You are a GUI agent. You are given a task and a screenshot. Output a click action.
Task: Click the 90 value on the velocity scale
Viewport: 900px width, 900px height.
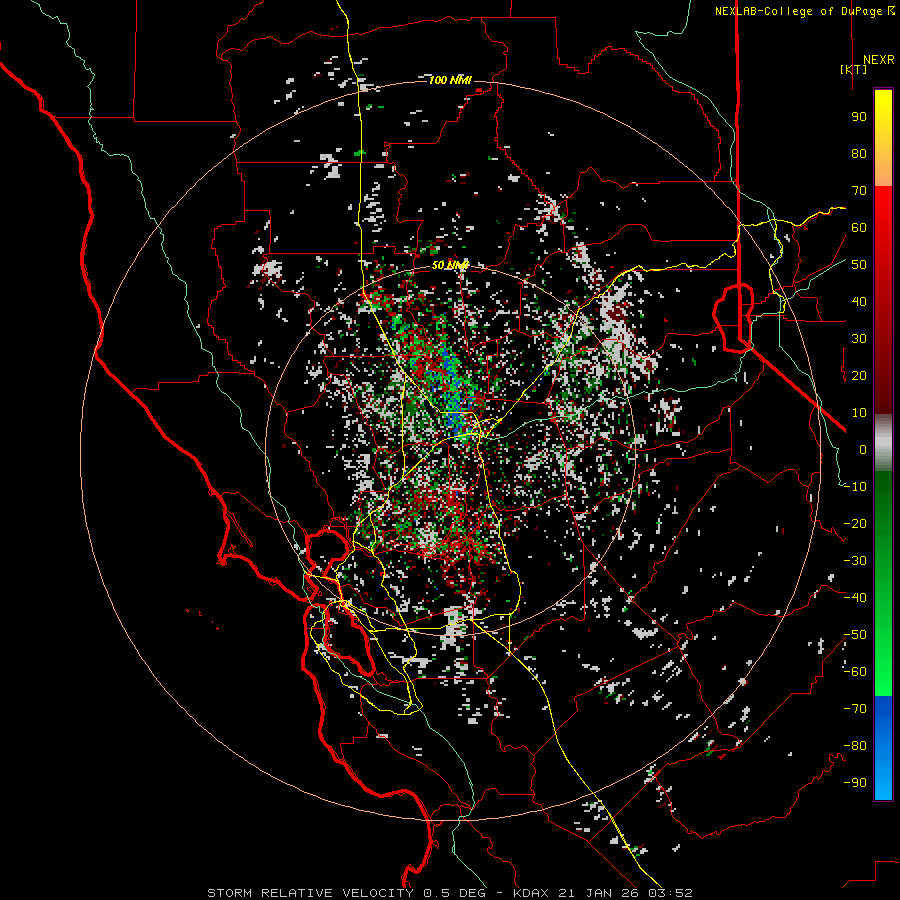[859, 117]
